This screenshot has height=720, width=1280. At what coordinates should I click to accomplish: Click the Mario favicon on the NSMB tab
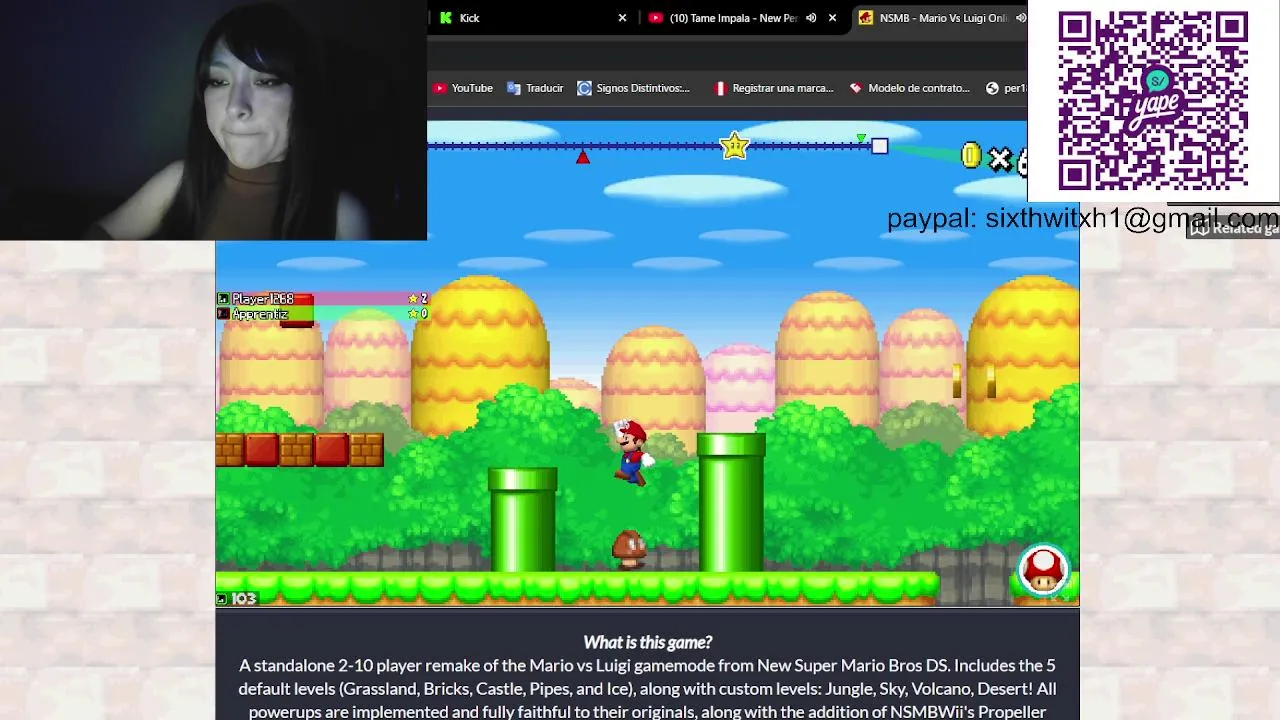click(866, 18)
